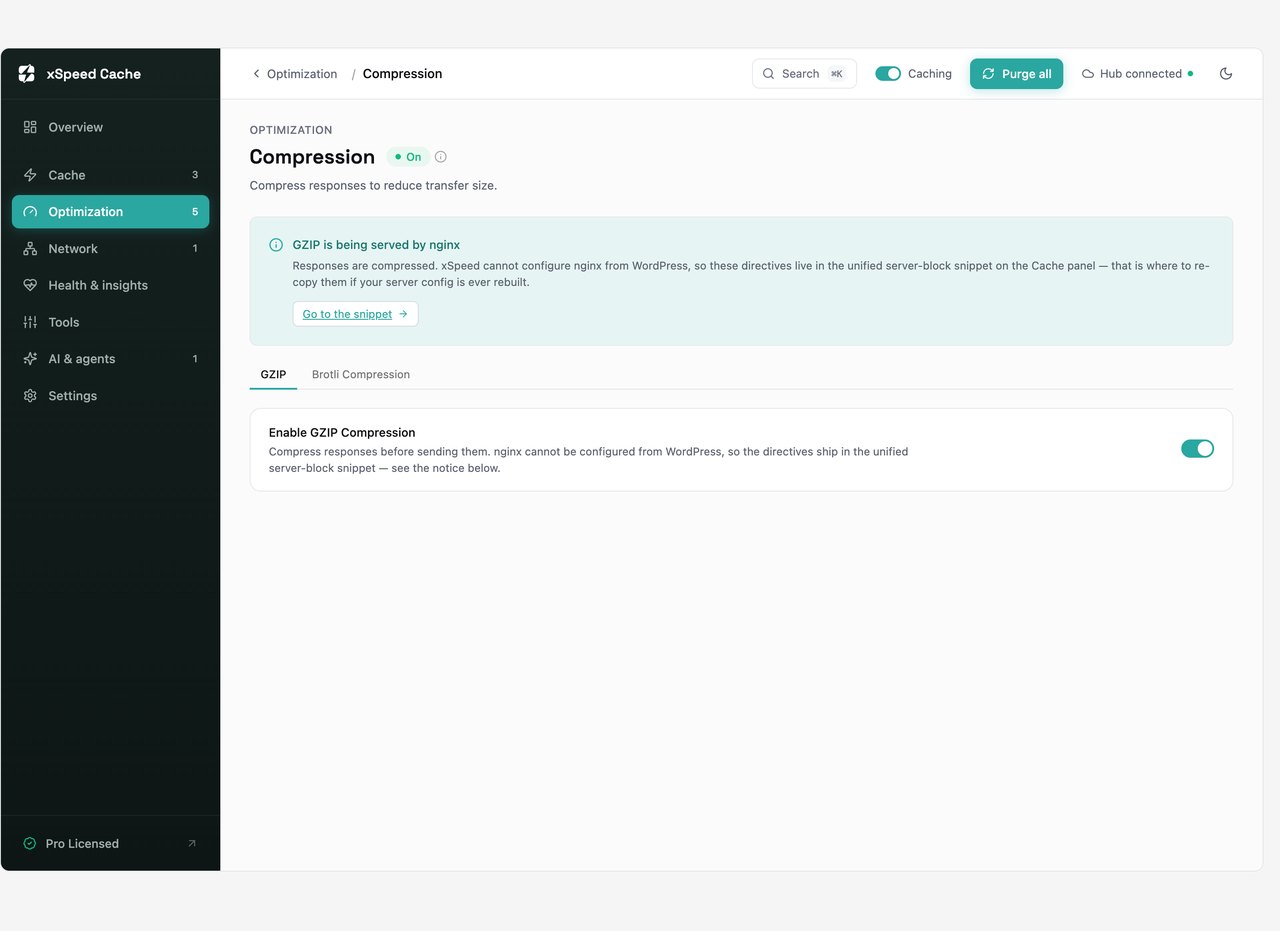Viewport: 1280px width, 931px height.
Task: Click the ⌘K shortcut hint
Action: tap(837, 74)
